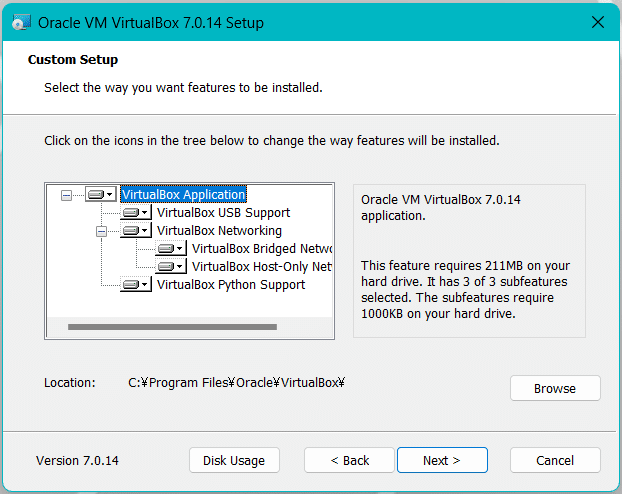The height and width of the screenshot is (494, 622).
Task: Select the VirtualBox Application tree label
Action: point(183,195)
